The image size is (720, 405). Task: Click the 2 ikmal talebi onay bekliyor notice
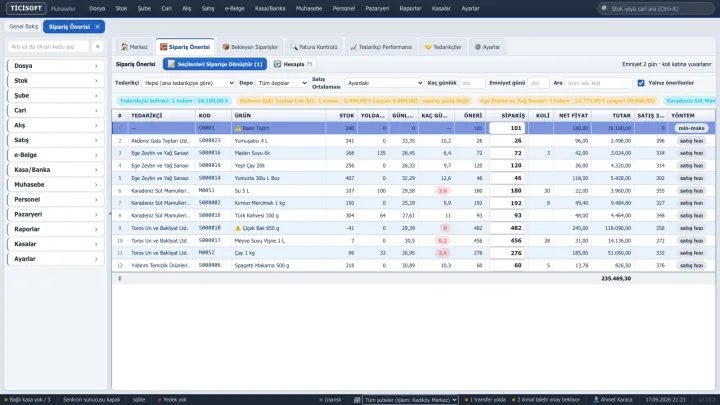pos(546,400)
